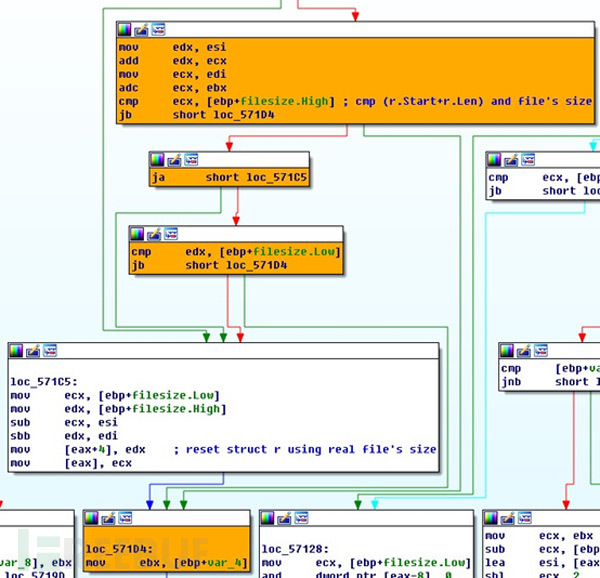Click the color palette icon of the loc_571C5 block
The image size is (600, 578).
[16, 350]
